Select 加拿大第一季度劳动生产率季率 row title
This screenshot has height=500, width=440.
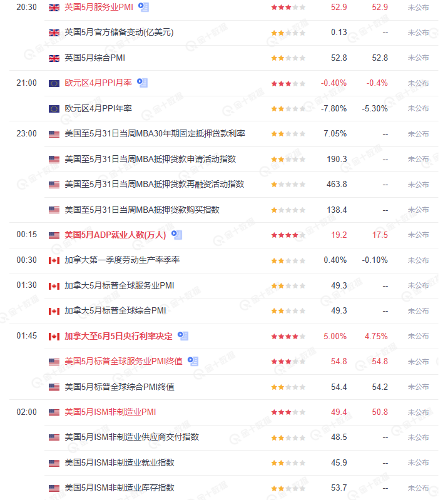[x=122, y=260]
